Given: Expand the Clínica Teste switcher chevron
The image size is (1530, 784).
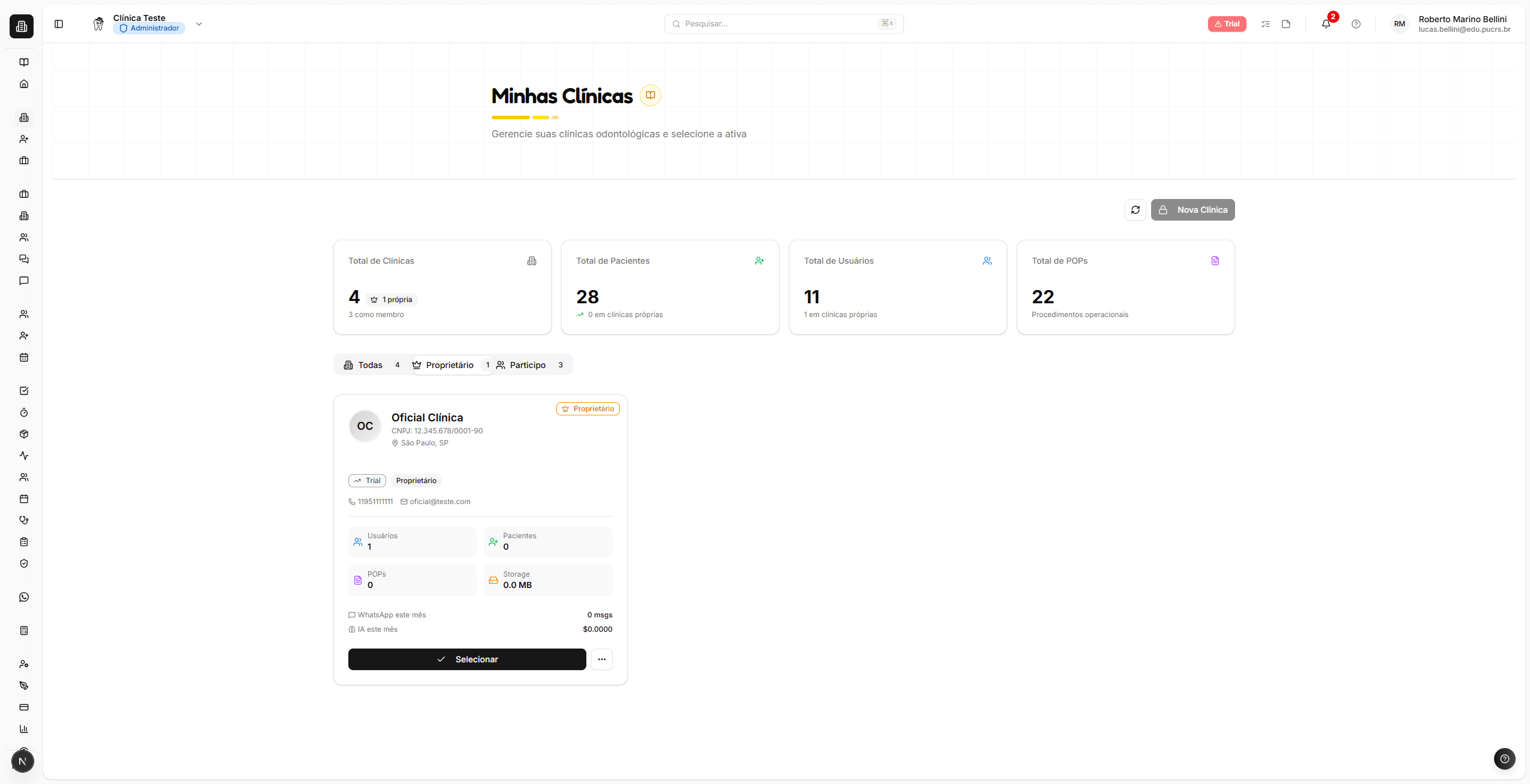Looking at the screenshot, I should point(199,24).
